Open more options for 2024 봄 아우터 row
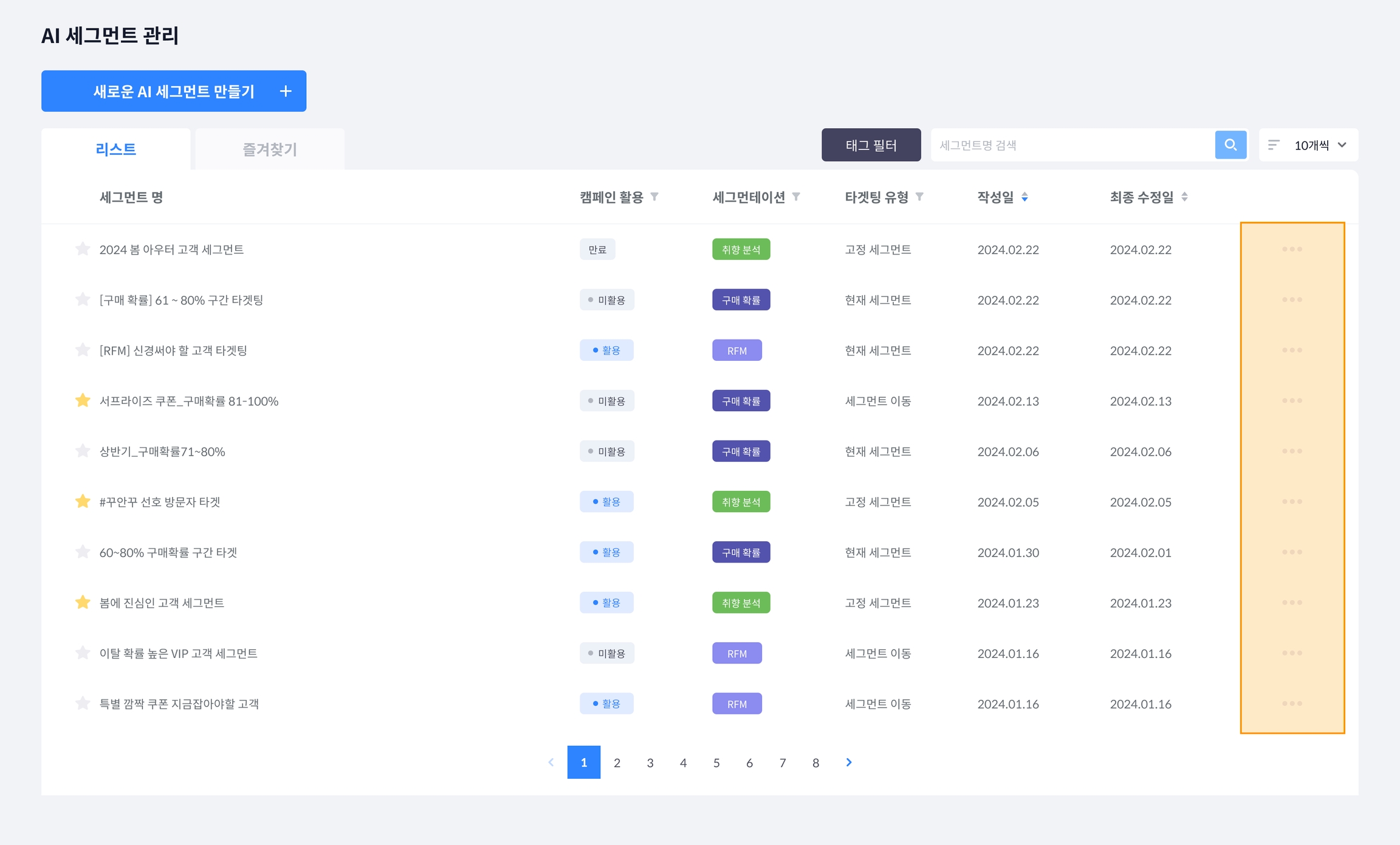Viewport: 1400px width, 845px height. pyautogui.click(x=1292, y=249)
